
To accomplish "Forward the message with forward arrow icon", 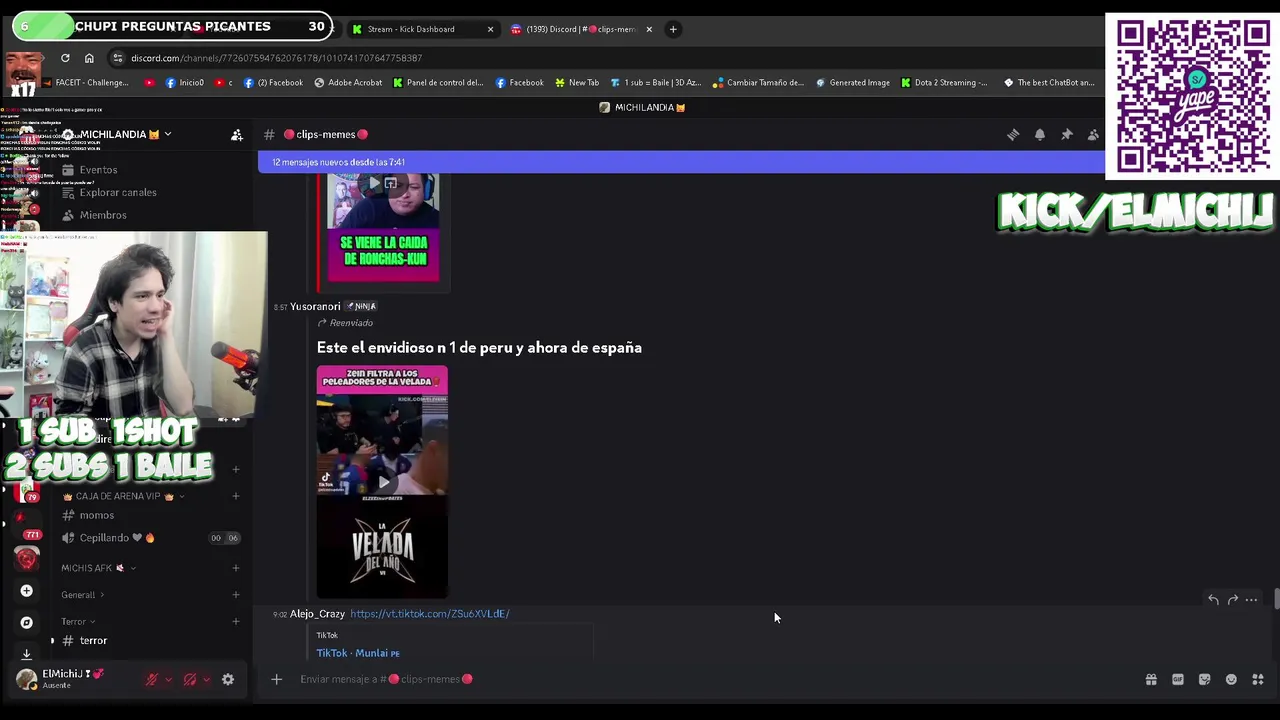I will (1232, 600).
